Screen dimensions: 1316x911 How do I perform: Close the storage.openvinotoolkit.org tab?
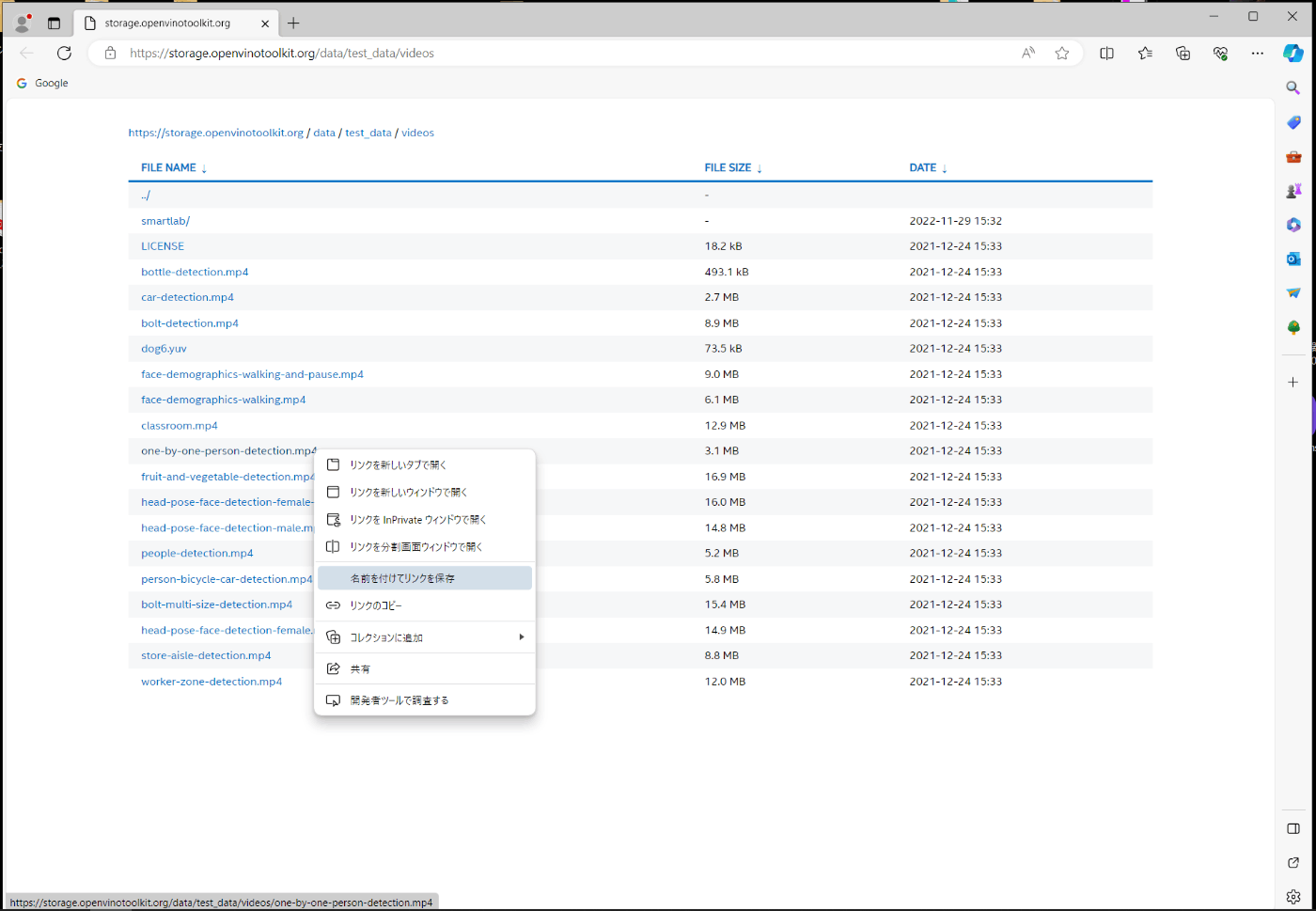[x=265, y=24]
